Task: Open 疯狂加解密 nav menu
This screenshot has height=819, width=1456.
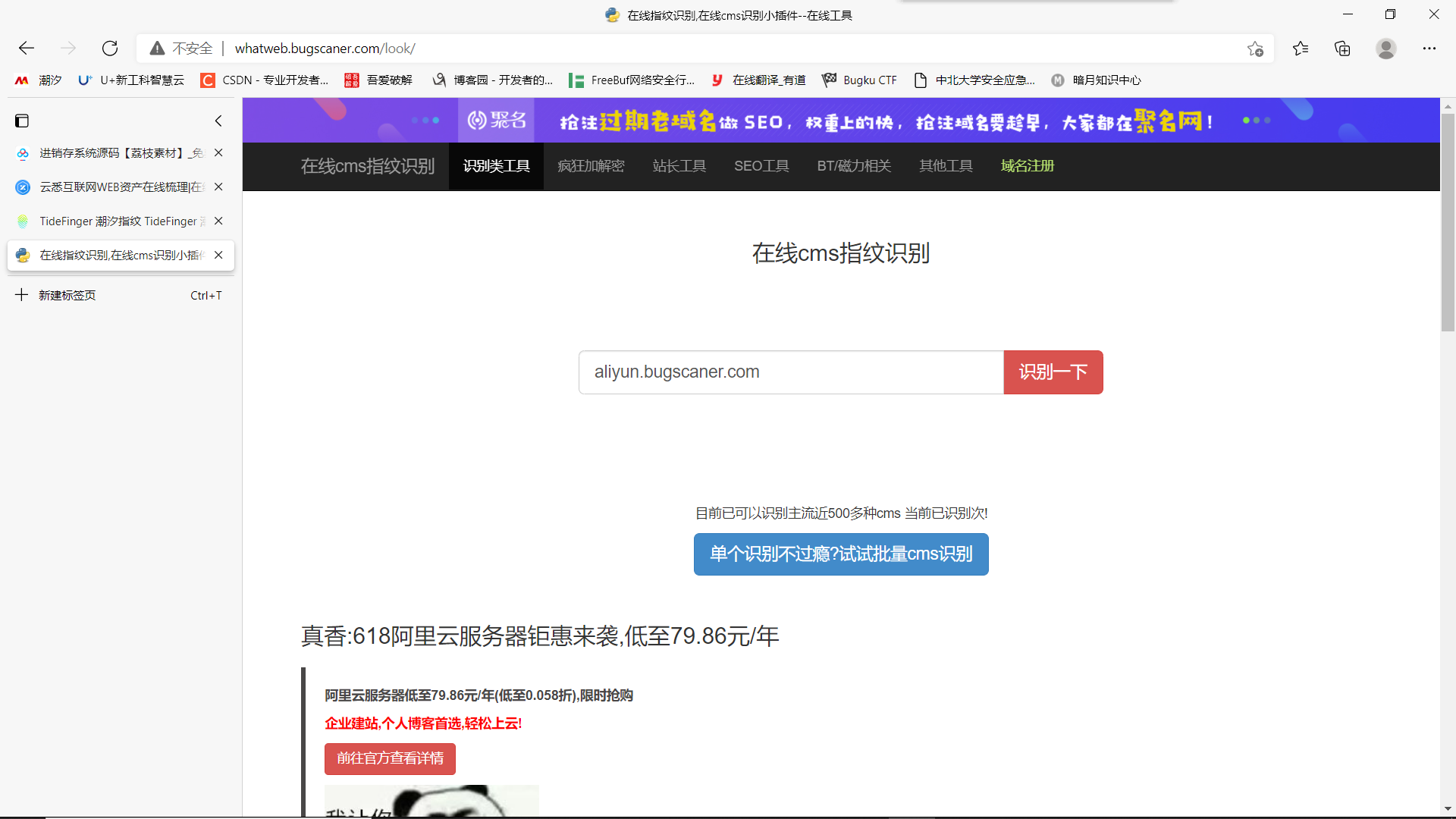Action: click(591, 166)
